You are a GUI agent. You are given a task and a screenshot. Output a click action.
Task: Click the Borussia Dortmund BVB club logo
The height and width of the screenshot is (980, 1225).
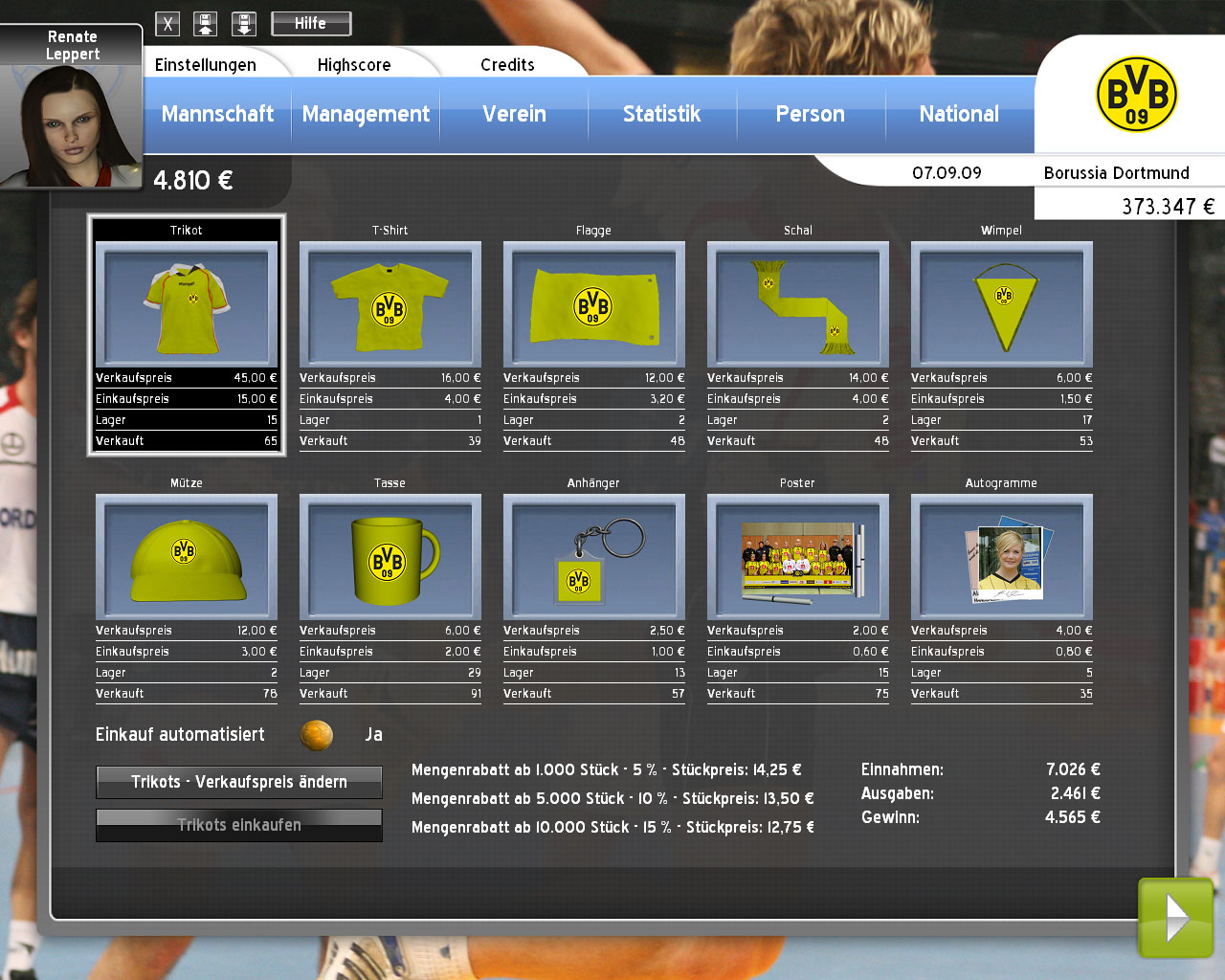[x=1136, y=95]
